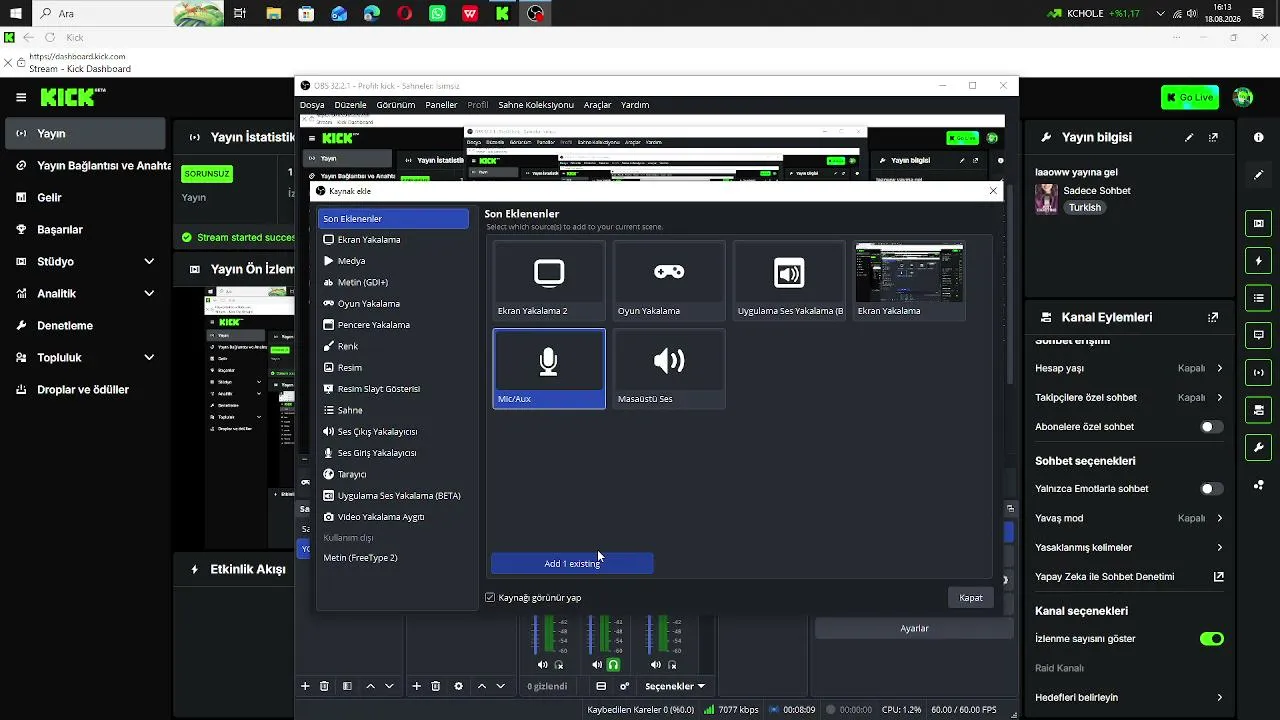Click the lightning activity icon in right rail
Screen dimensions: 1280x720
[1259, 261]
